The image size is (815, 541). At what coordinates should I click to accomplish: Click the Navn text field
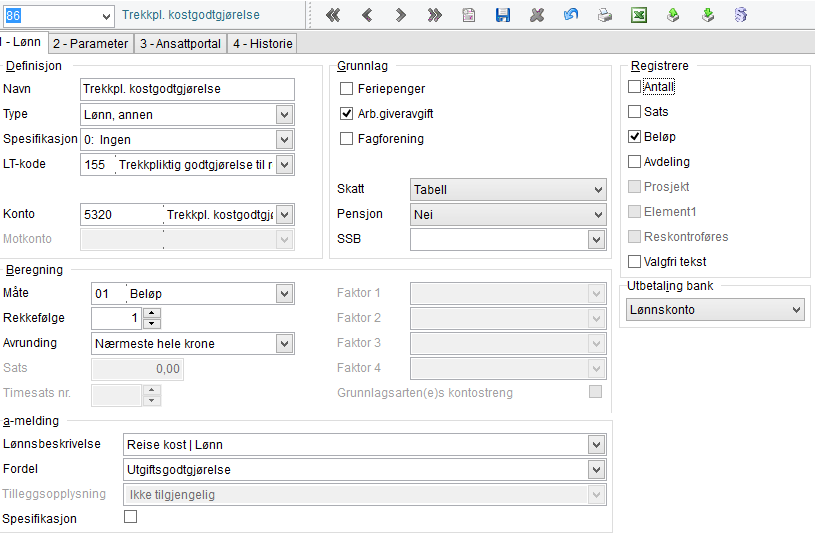pos(187,89)
